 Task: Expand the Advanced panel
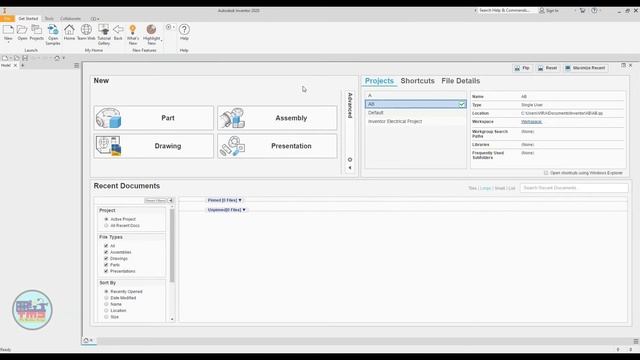350,105
